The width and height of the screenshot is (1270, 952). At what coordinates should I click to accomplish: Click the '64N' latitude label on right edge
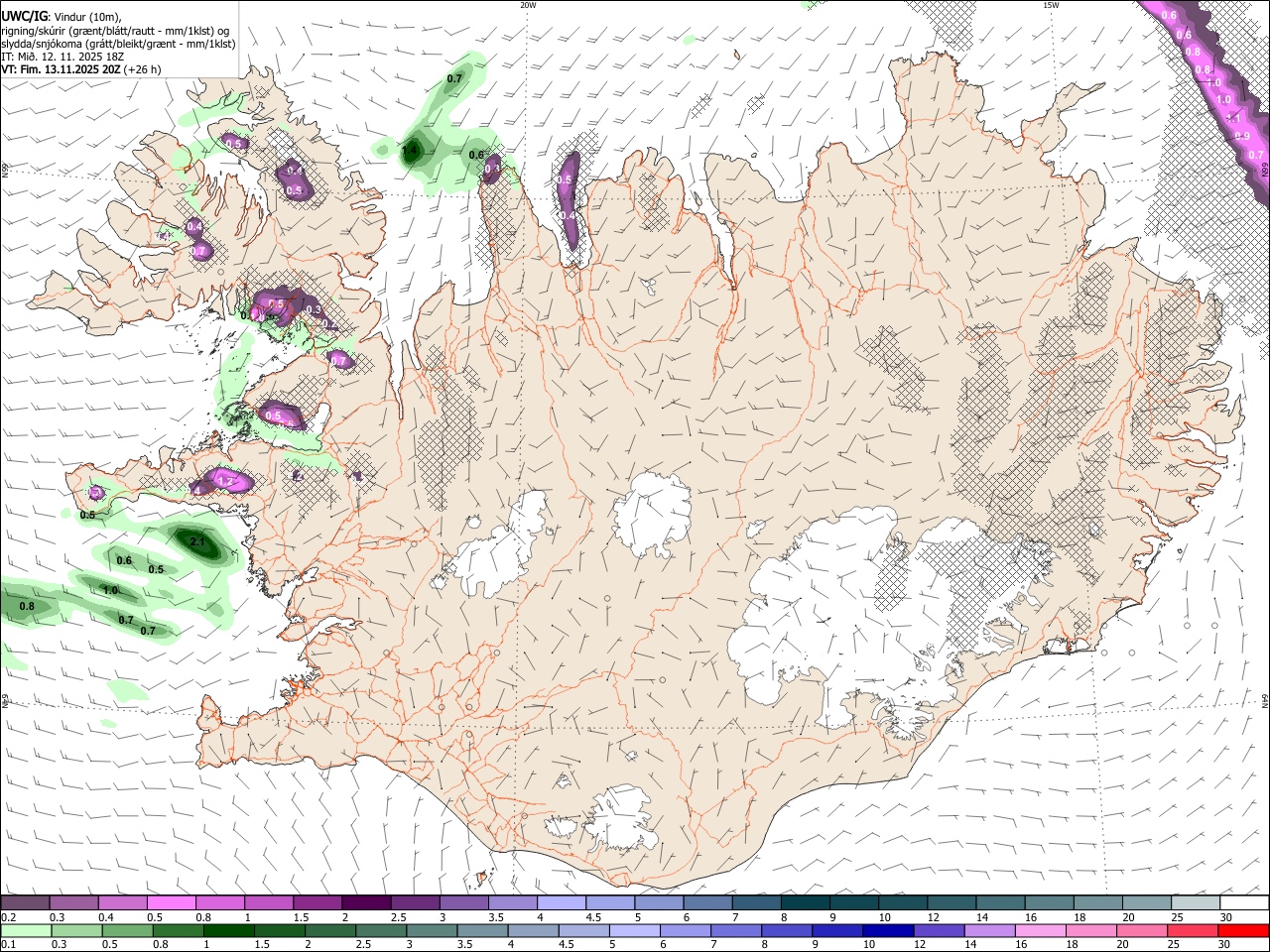pos(1265,699)
